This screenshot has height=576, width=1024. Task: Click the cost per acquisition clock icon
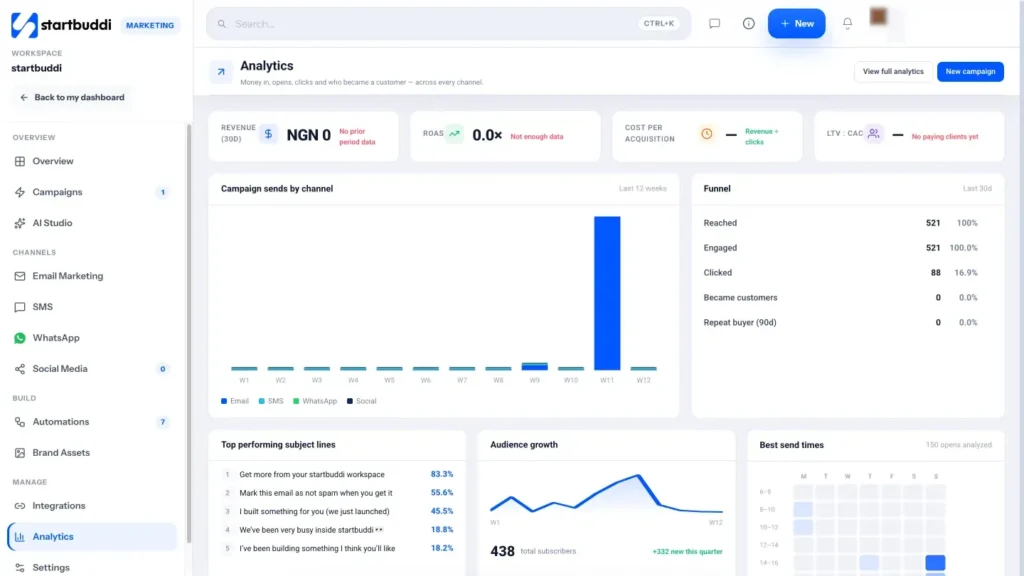(707, 134)
